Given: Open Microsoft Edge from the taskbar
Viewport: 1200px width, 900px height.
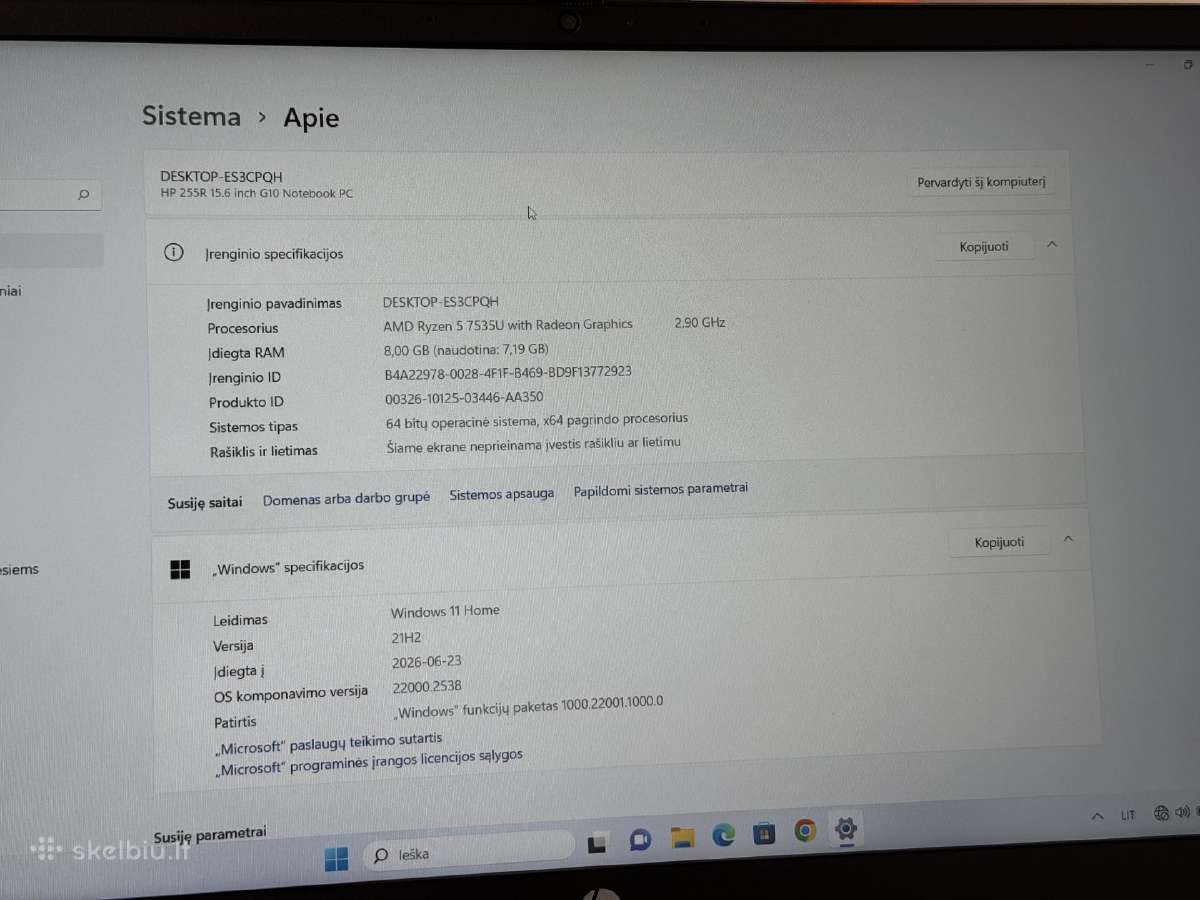Looking at the screenshot, I should tap(723, 834).
